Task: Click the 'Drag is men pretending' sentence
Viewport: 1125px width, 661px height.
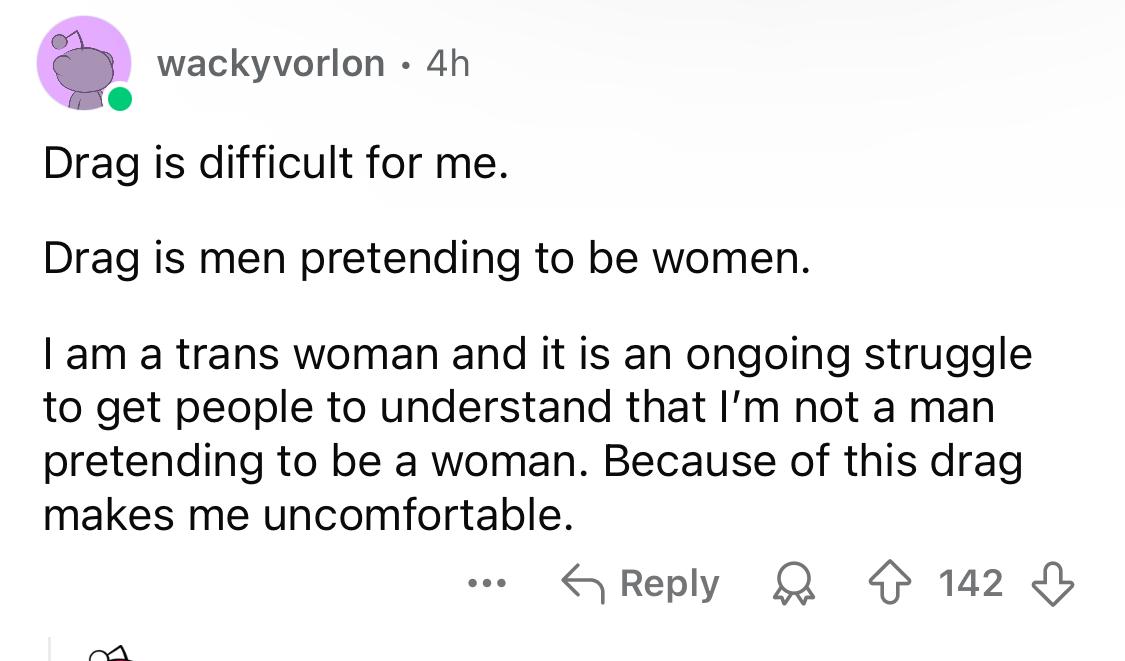Action: point(424,260)
